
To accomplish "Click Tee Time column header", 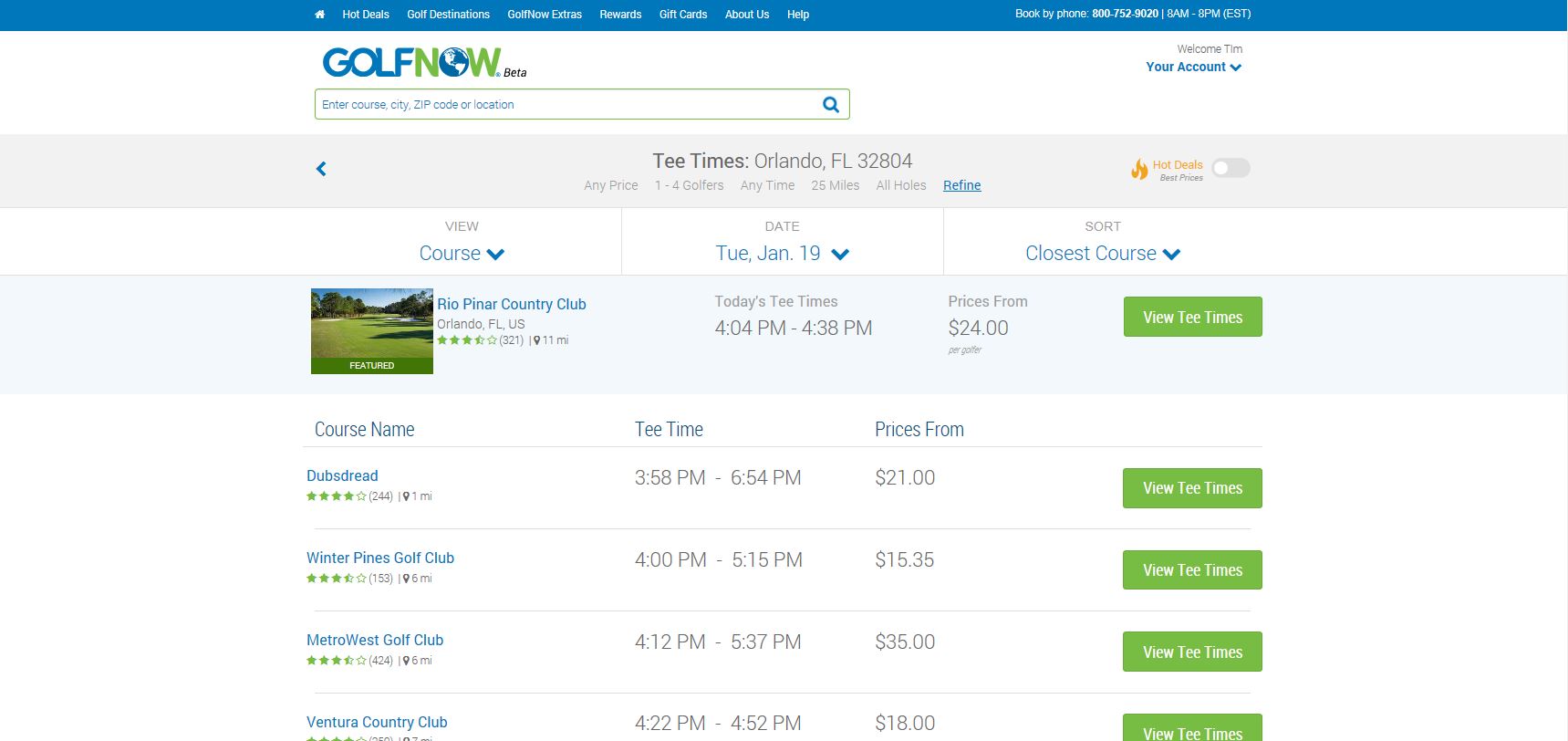I will [669, 429].
